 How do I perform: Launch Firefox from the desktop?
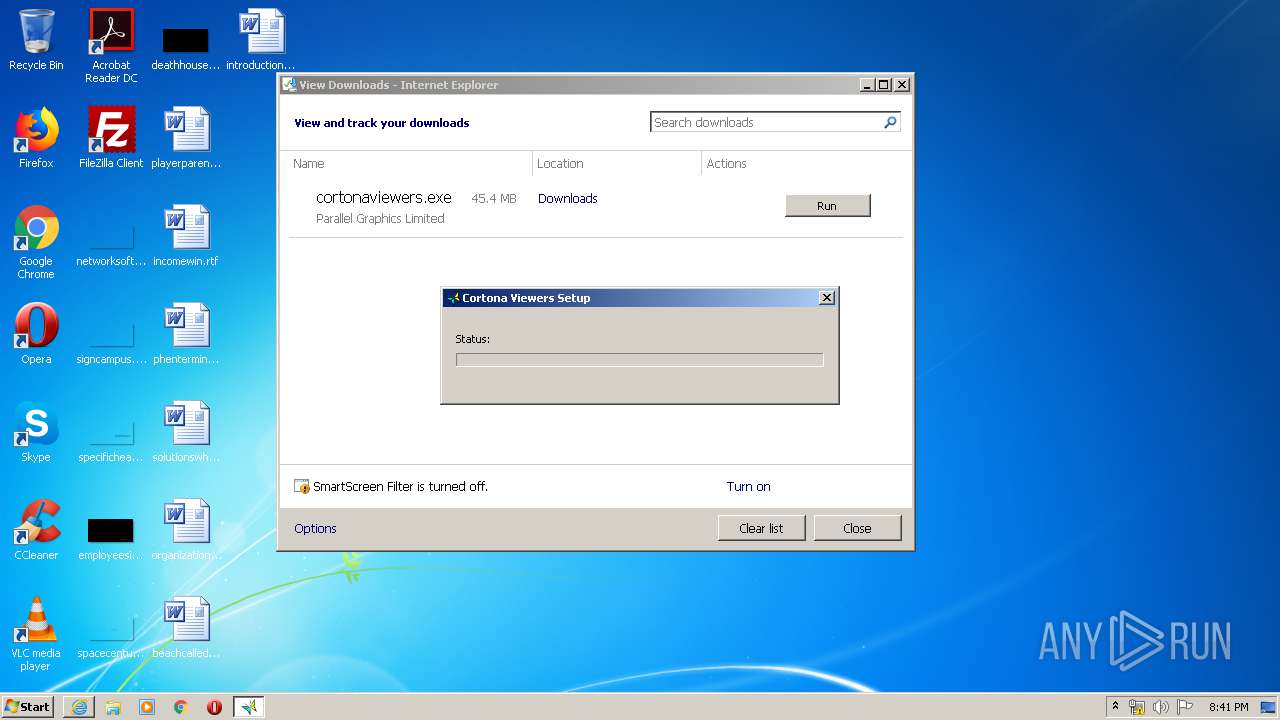tap(36, 138)
